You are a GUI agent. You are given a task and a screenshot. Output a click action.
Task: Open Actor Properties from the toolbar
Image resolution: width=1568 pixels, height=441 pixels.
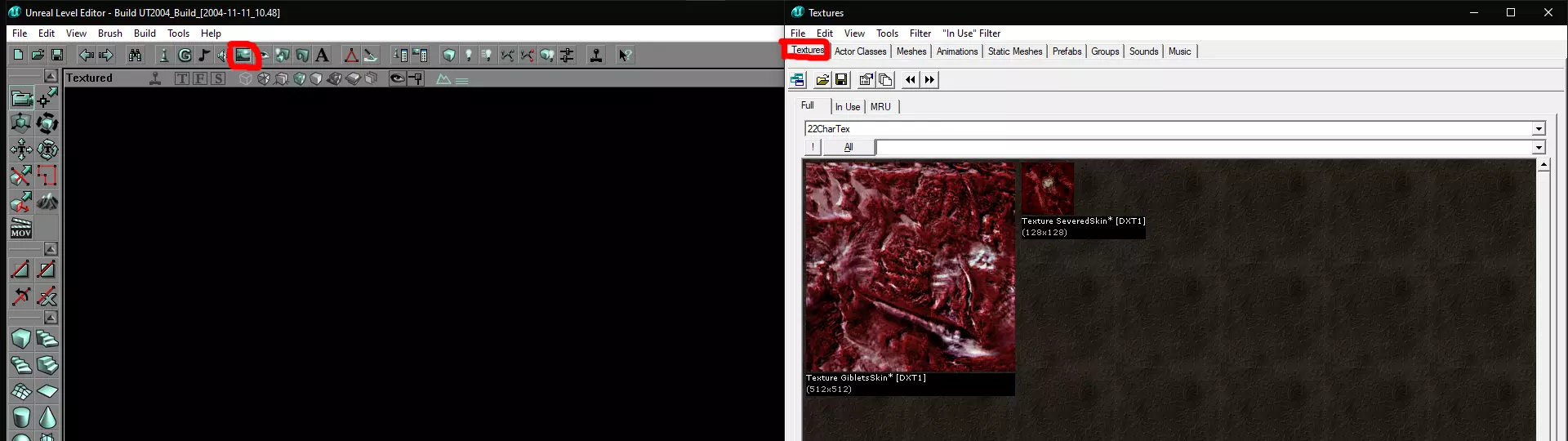(400, 55)
